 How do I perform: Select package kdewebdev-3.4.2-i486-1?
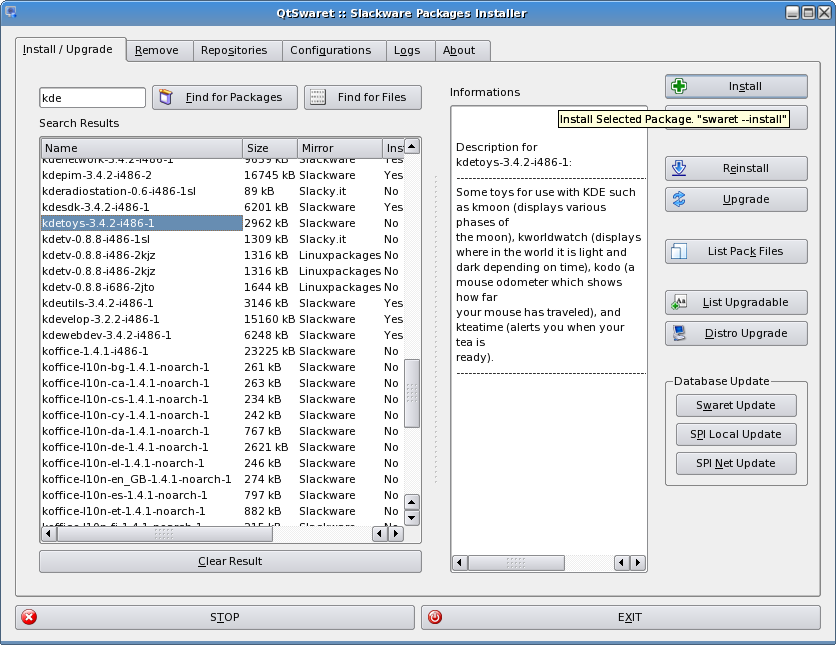(107, 335)
